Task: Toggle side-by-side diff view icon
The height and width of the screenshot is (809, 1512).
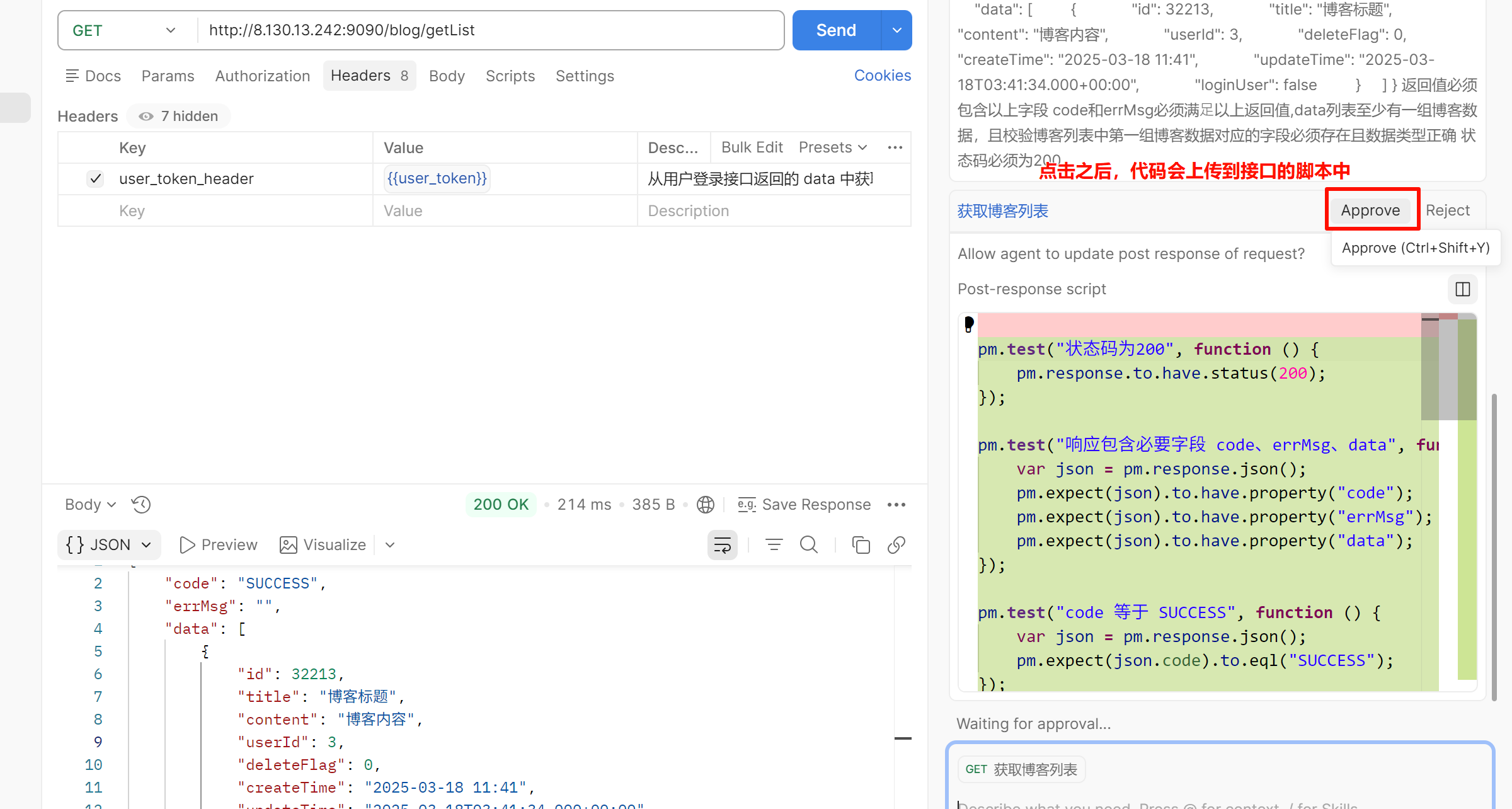Action: [x=1462, y=289]
